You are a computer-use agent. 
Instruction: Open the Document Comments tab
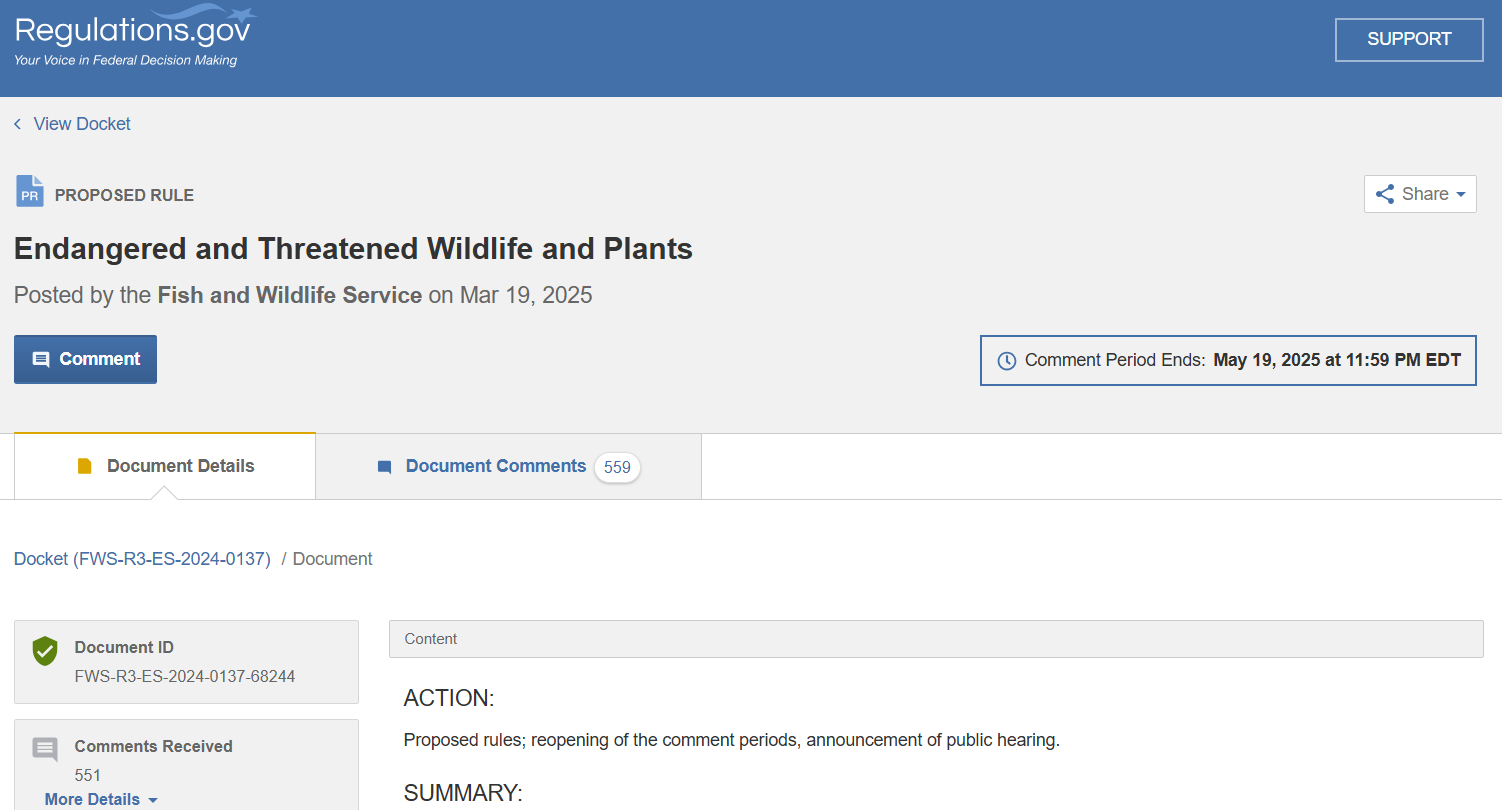496,466
